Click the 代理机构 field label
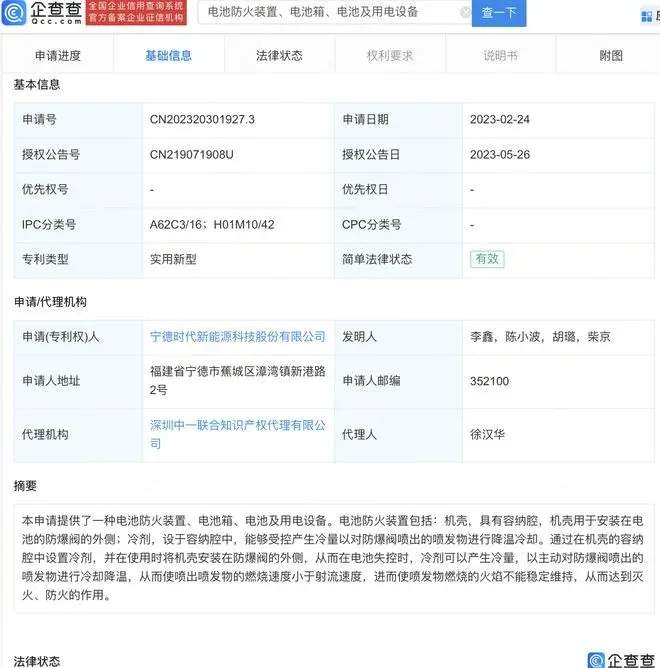This screenshot has width=660, height=668. (x=45, y=435)
